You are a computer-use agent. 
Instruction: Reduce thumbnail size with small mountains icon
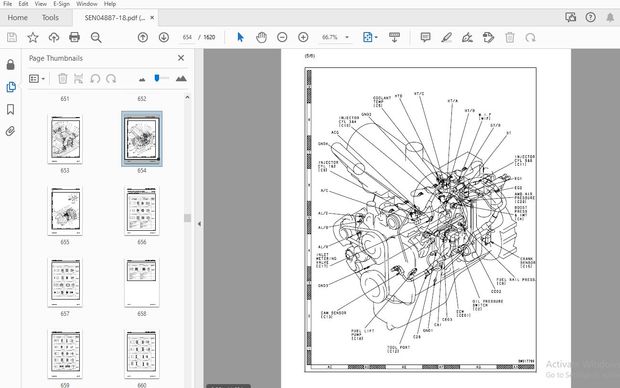click(x=142, y=79)
